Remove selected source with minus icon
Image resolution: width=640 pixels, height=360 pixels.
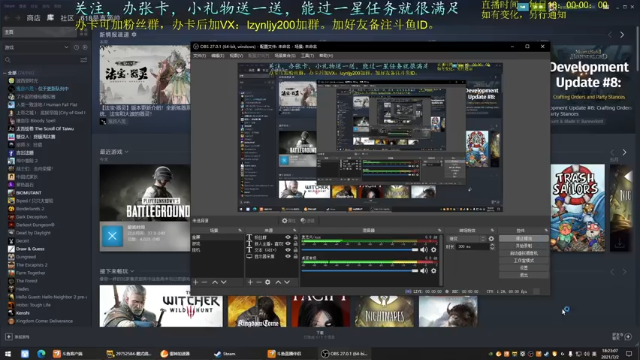click(259, 282)
